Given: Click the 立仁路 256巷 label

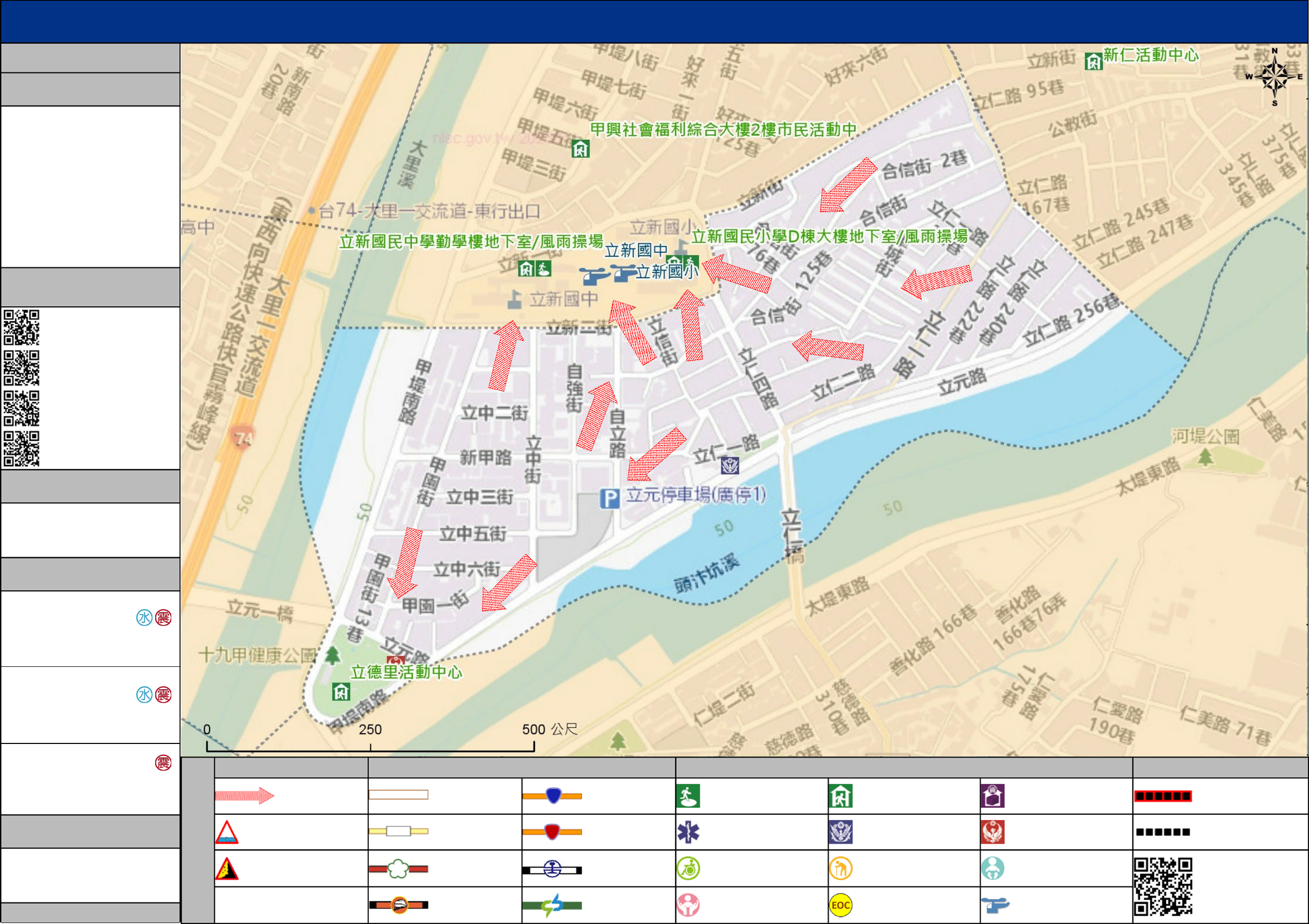Looking at the screenshot, I should point(1072,320).
